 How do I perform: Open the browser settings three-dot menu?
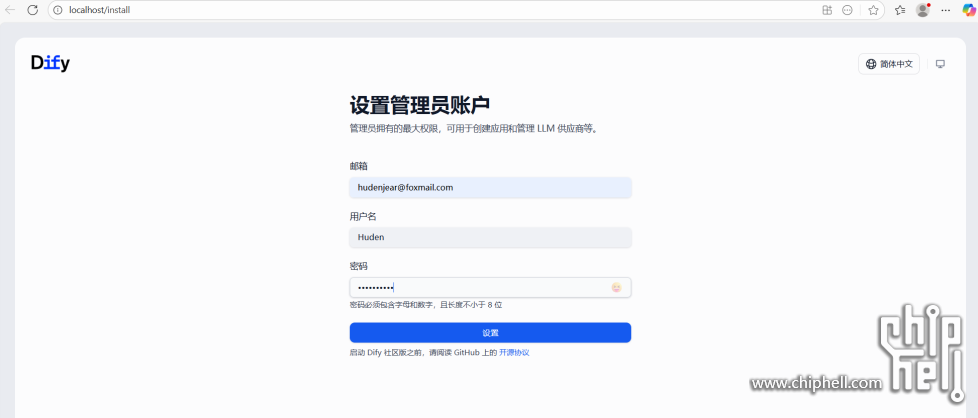click(x=946, y=10)
